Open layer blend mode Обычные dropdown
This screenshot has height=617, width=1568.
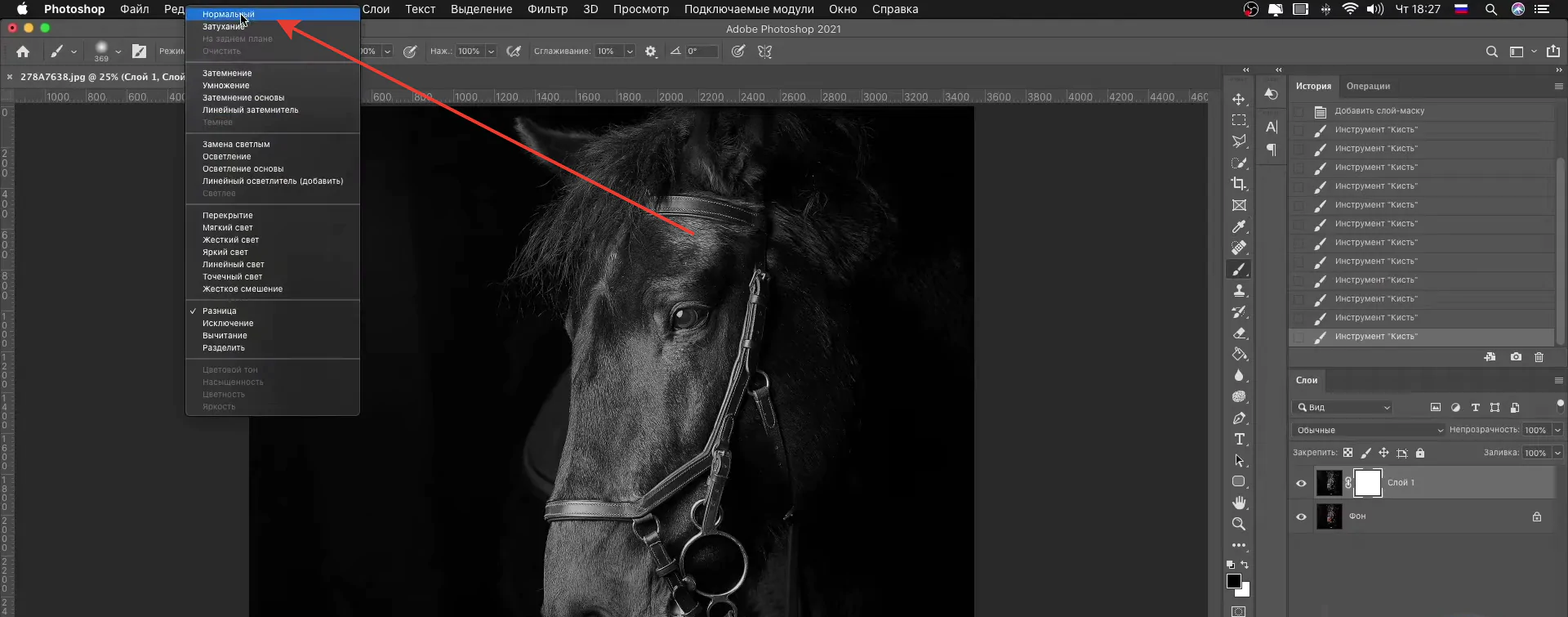click(1368, 430)
